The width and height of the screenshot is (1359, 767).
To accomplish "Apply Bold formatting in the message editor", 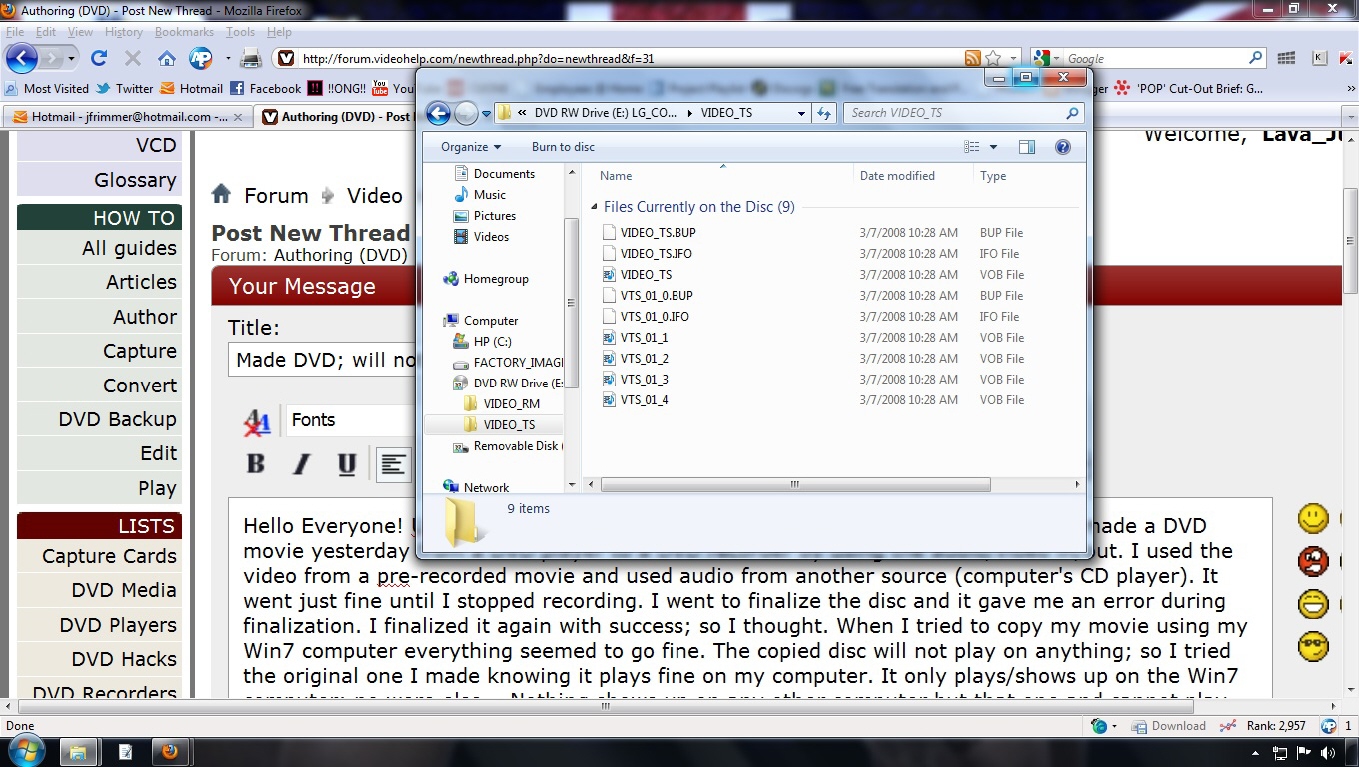I will 256,464.
